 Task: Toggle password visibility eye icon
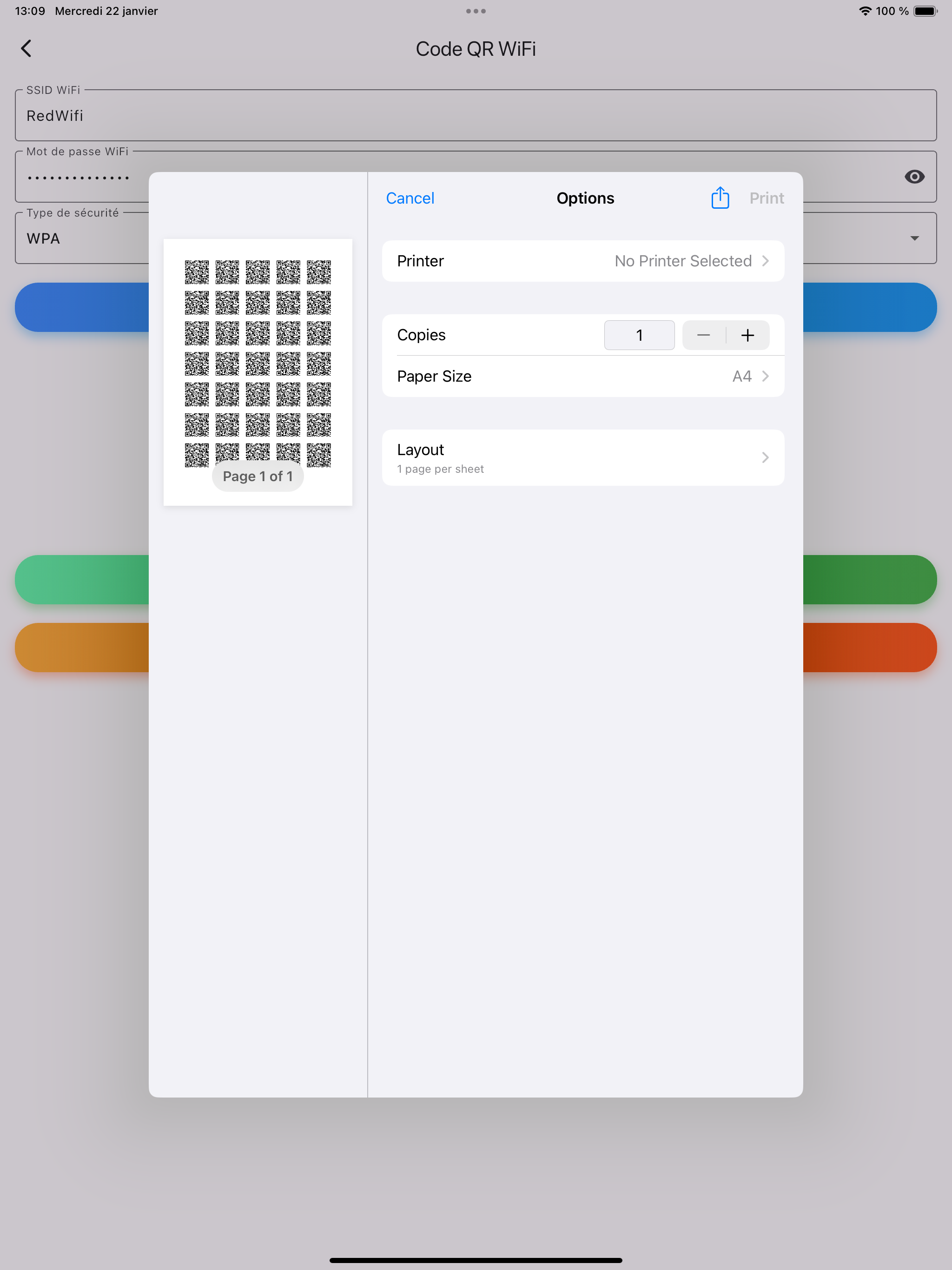pos(914,177)
